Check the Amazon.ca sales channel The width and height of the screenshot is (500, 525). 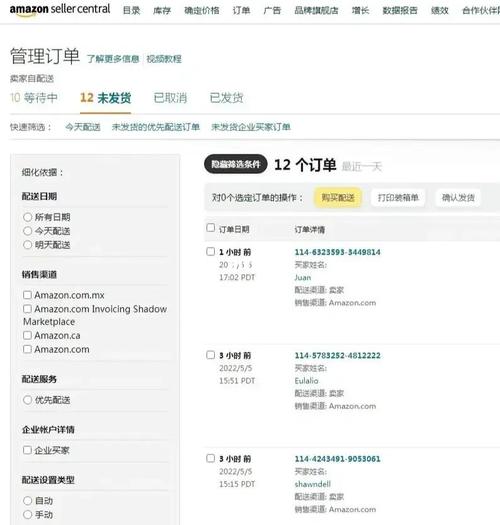pyautogui.click(x=27, y=335)
